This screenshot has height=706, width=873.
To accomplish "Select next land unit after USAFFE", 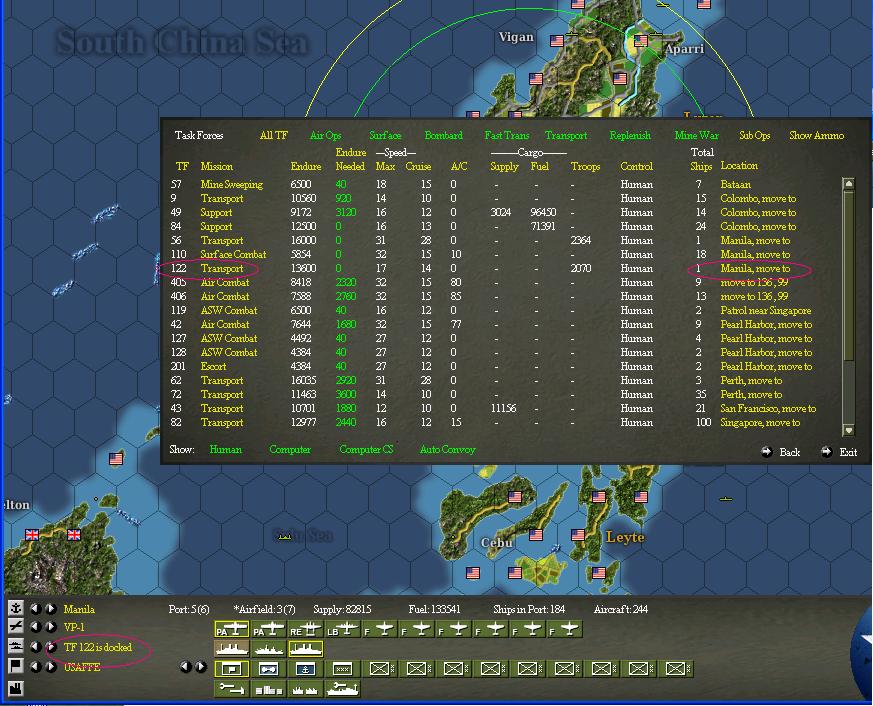I will click(x=50, y=666).
